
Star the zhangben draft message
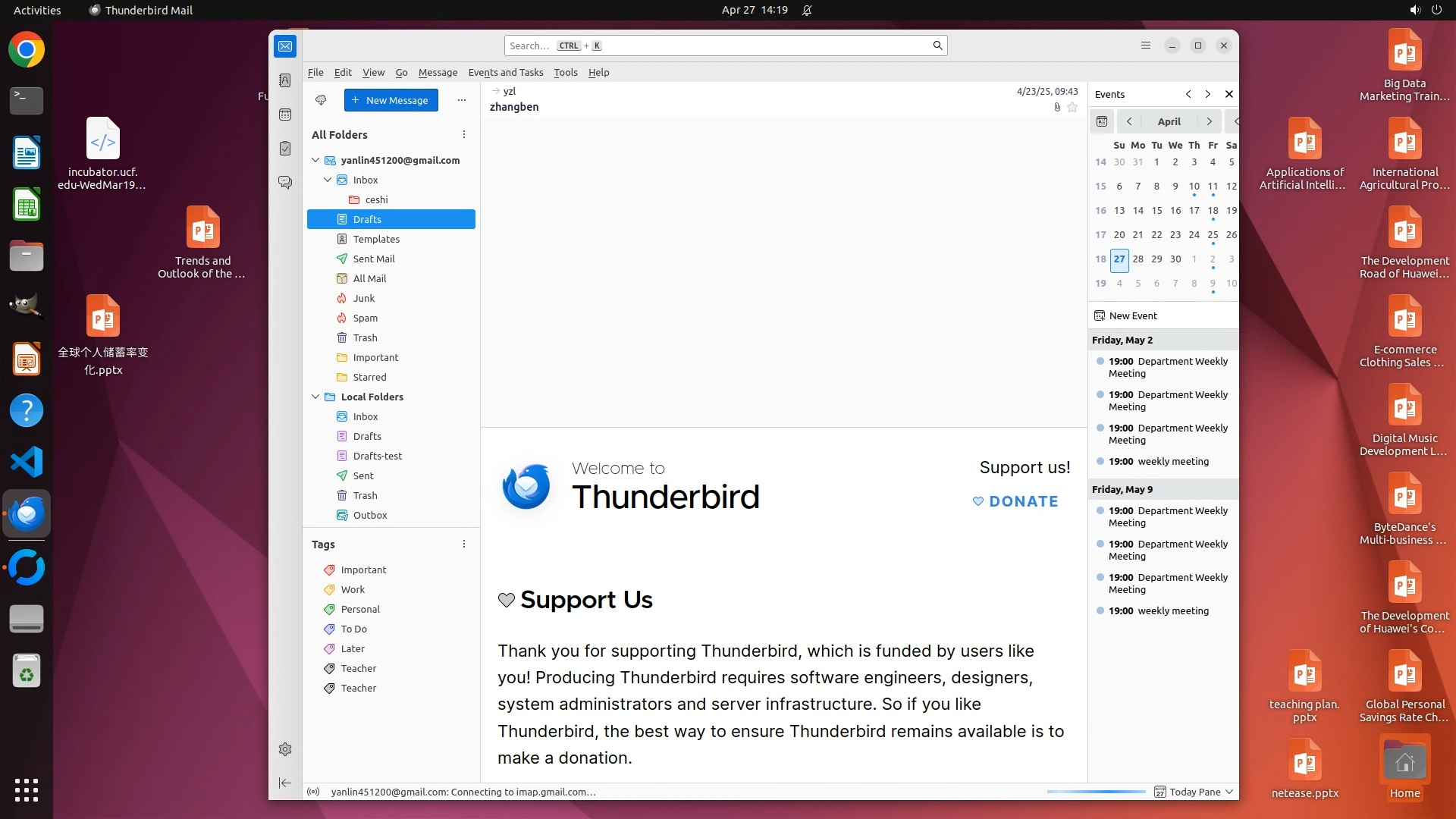(x=1072, y=108)
